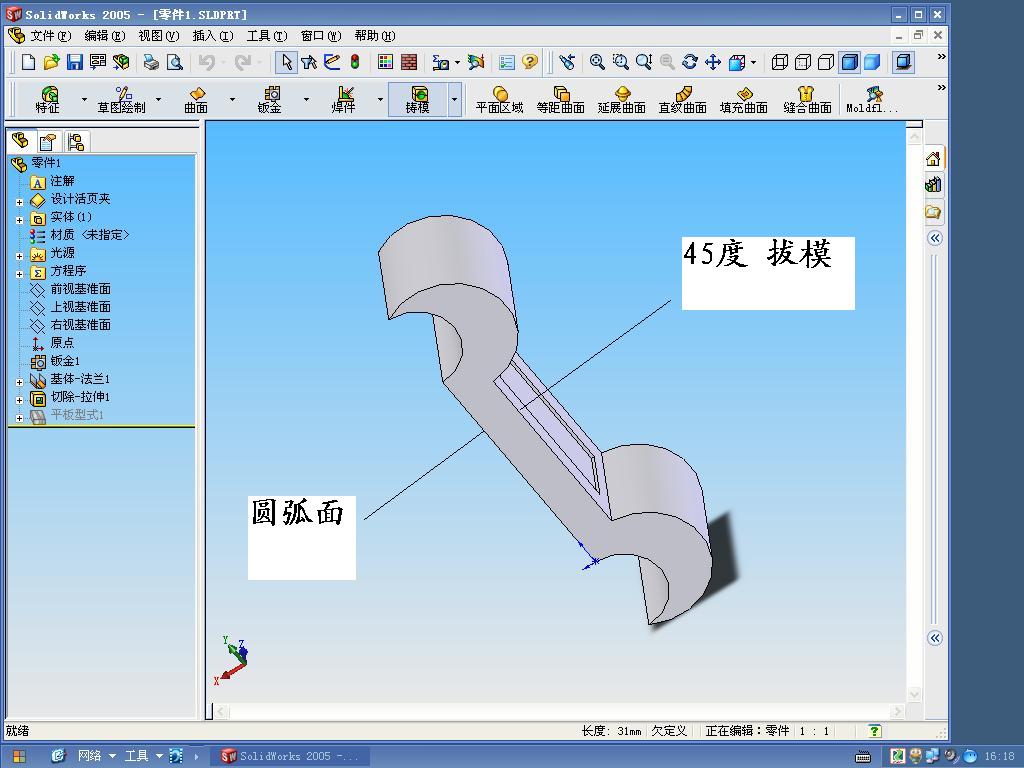Click the Print icon
The height and width of the screenshot is (768, 1024).
pos(151,62)
